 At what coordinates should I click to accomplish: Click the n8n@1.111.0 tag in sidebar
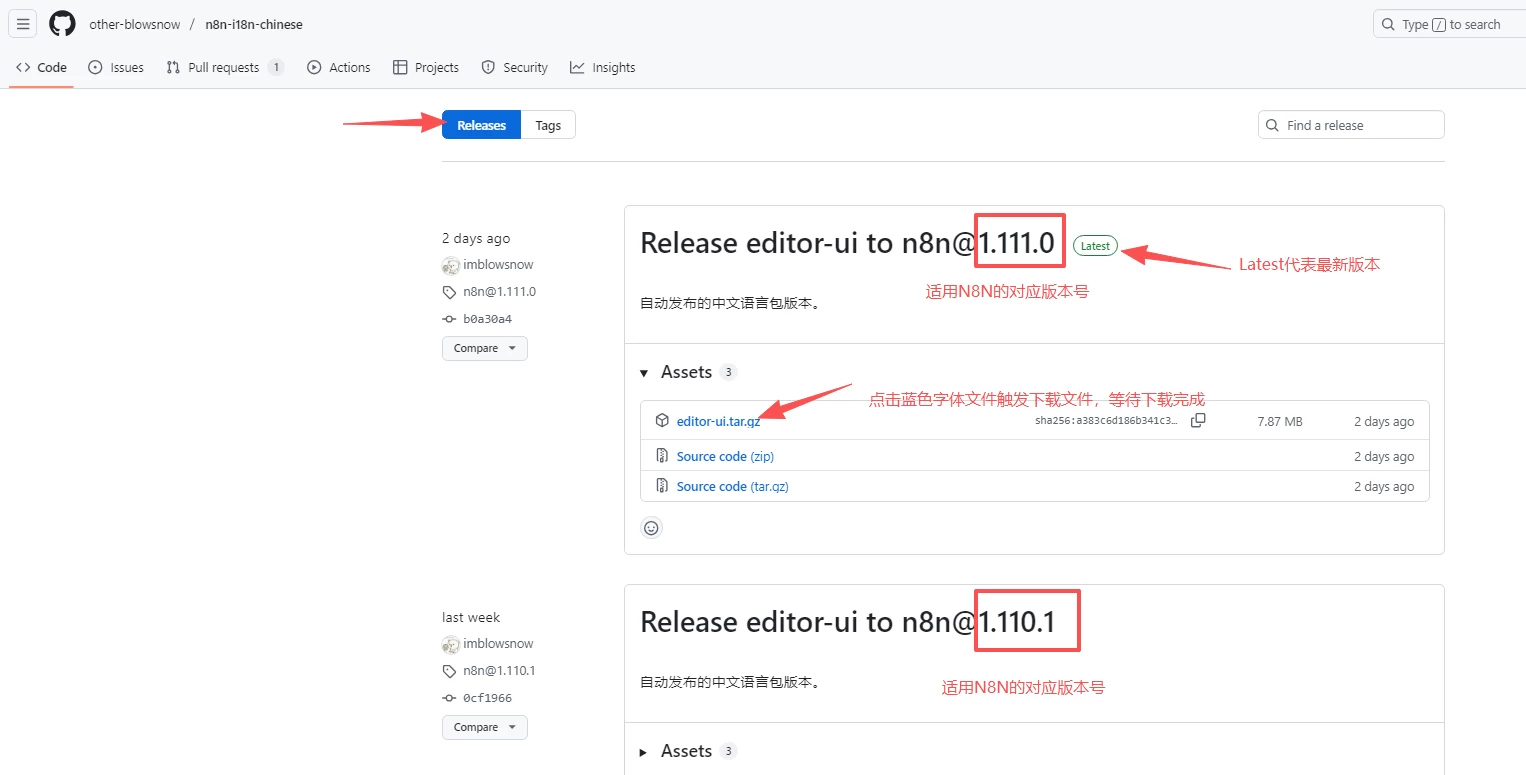[x=499, y=292]
